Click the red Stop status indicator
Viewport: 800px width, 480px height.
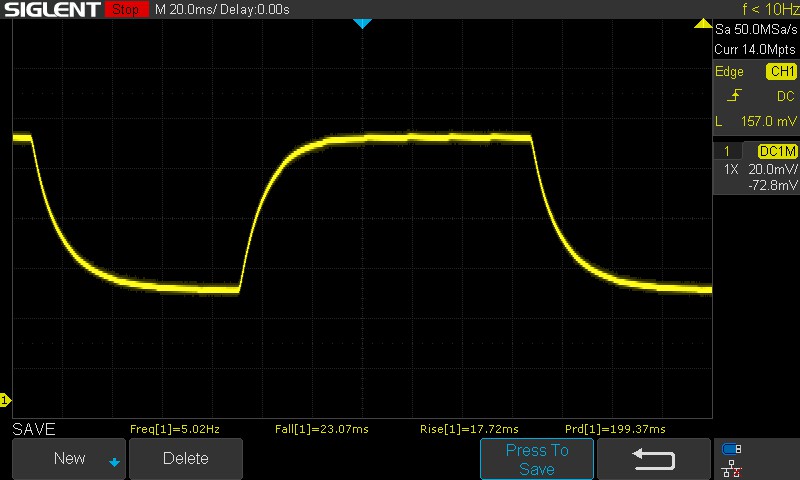pos(126,9)
